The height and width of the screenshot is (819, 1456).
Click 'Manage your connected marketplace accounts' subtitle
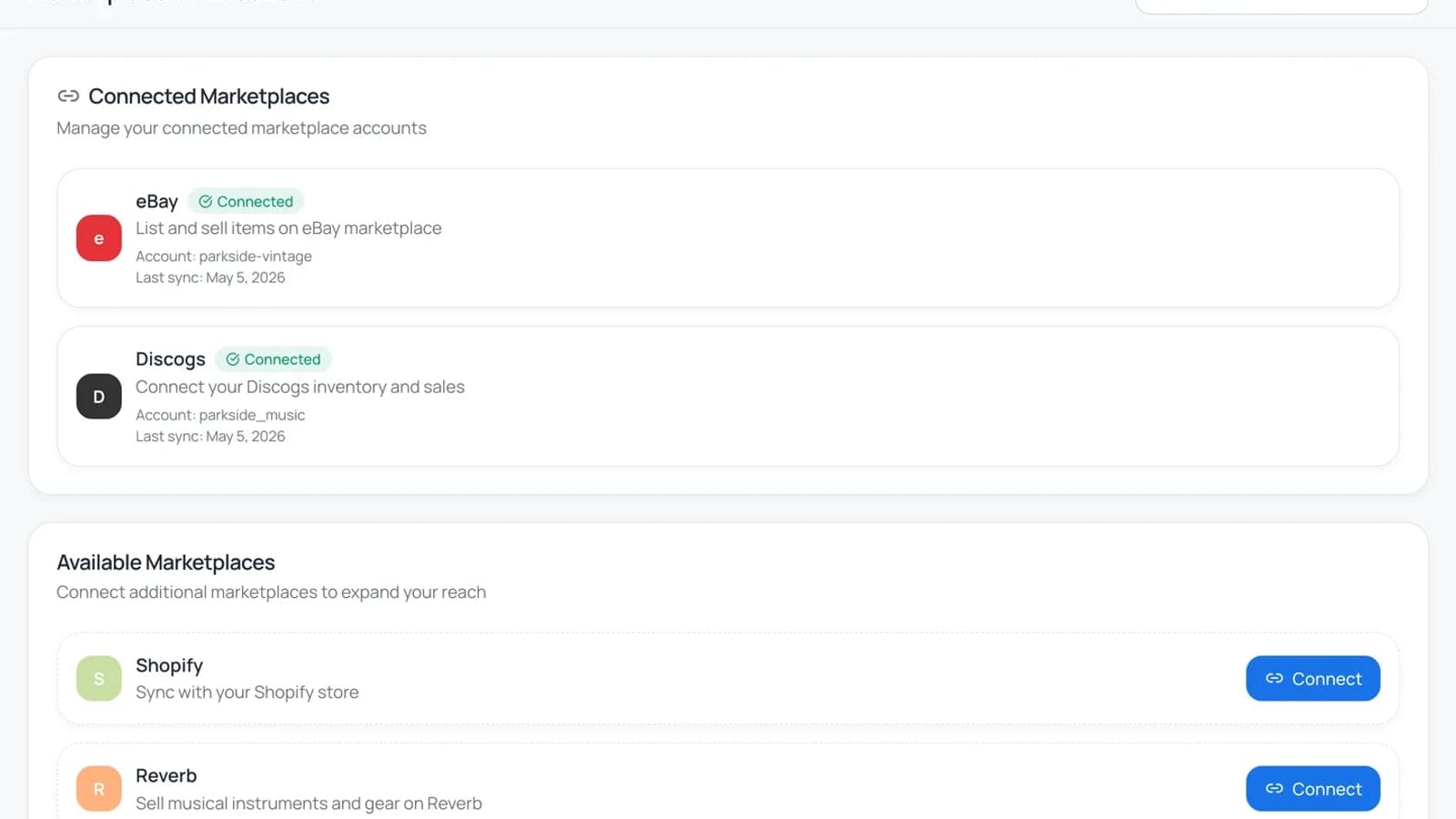point(241,128)
